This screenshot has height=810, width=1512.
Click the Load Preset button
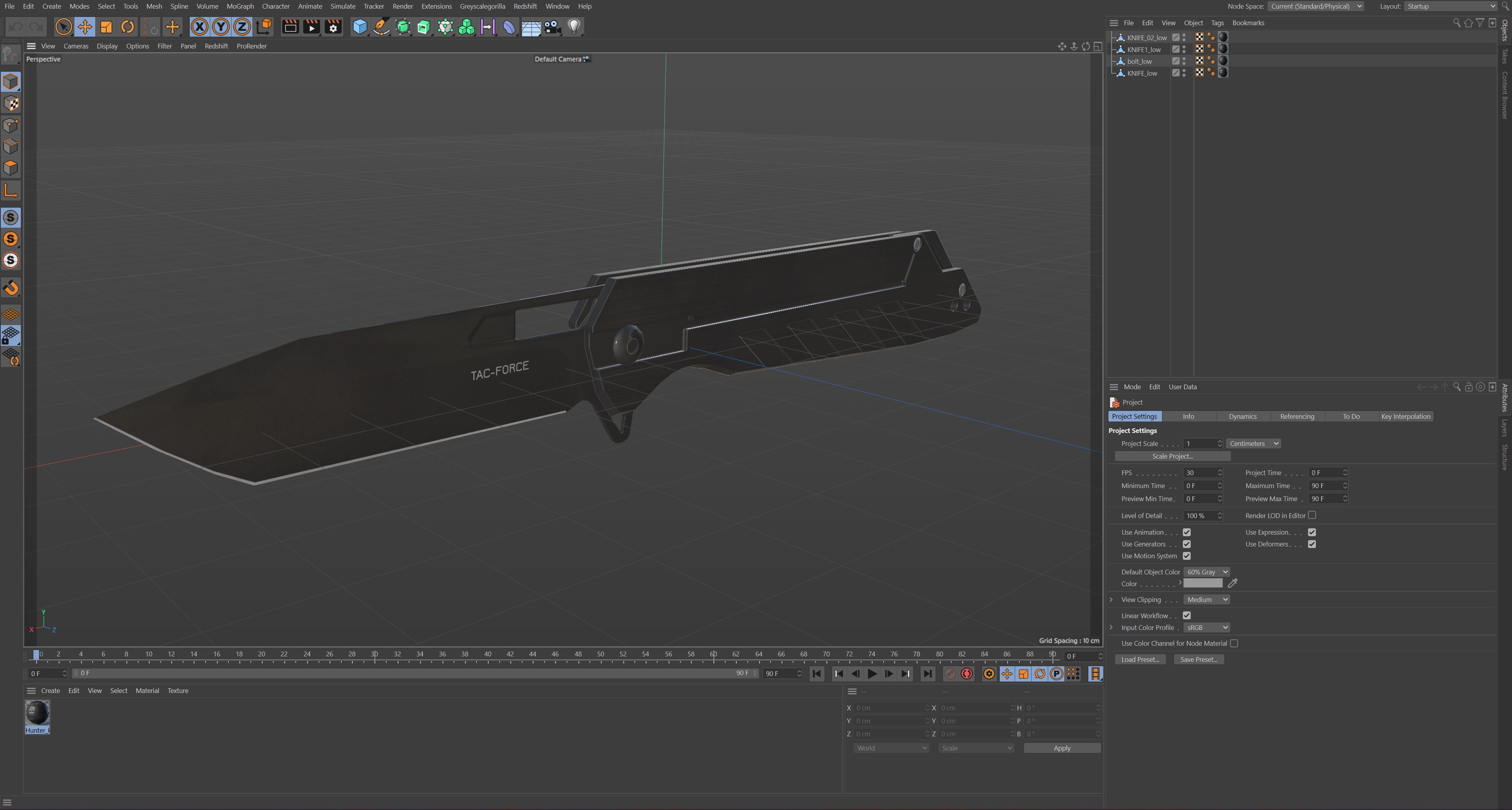[1140, 660]
